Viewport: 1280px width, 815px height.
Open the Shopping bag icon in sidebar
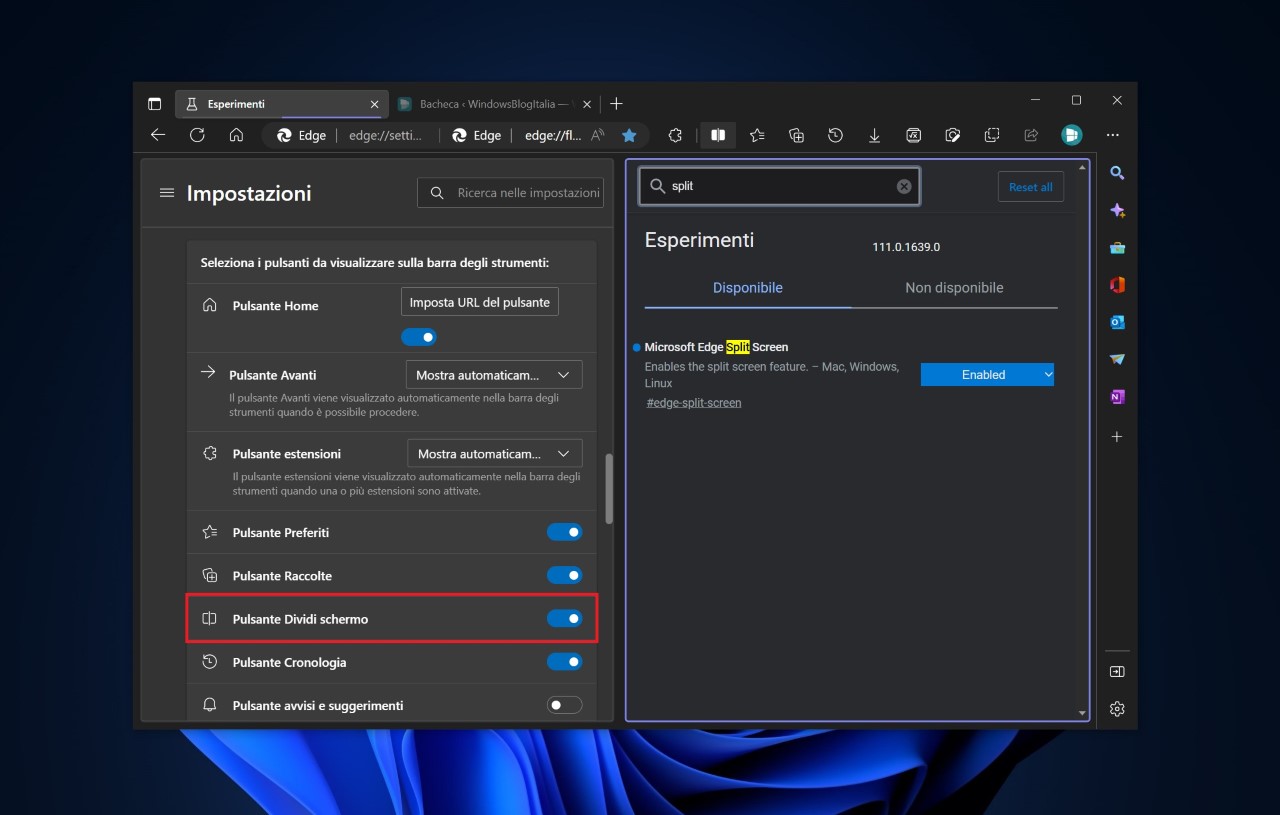point(1117,247)
